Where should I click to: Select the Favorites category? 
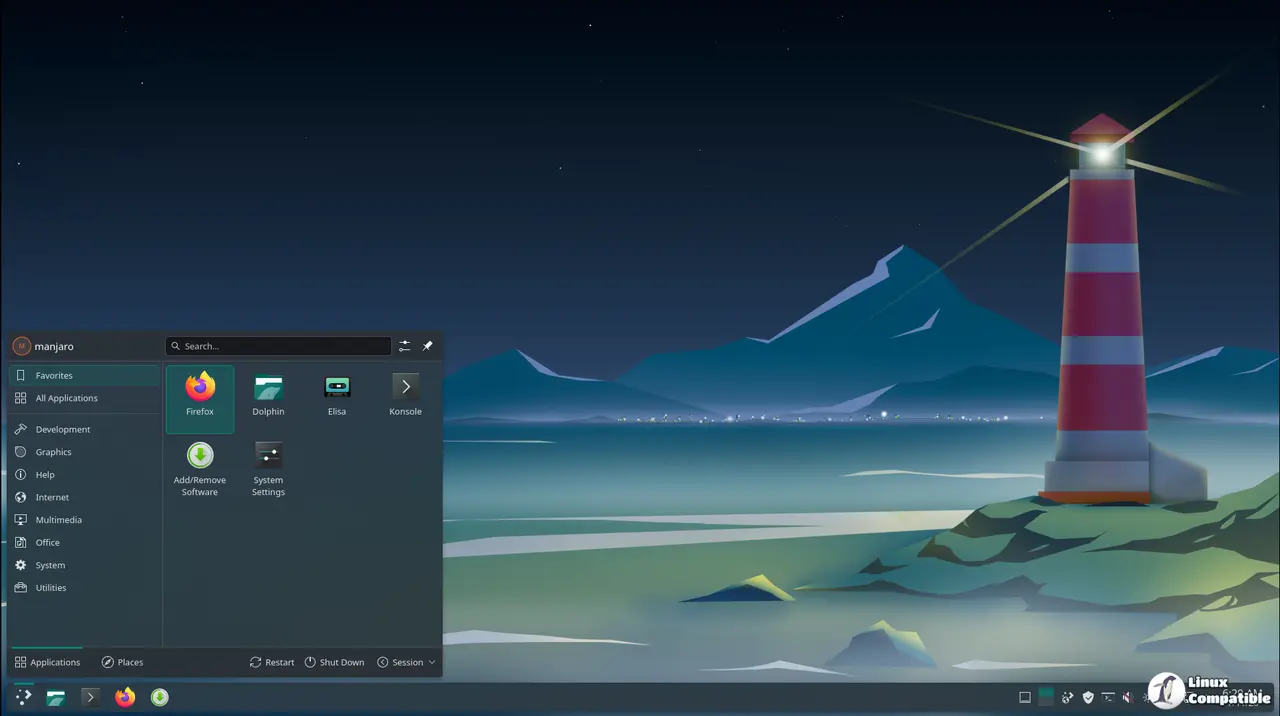(84, 376)
